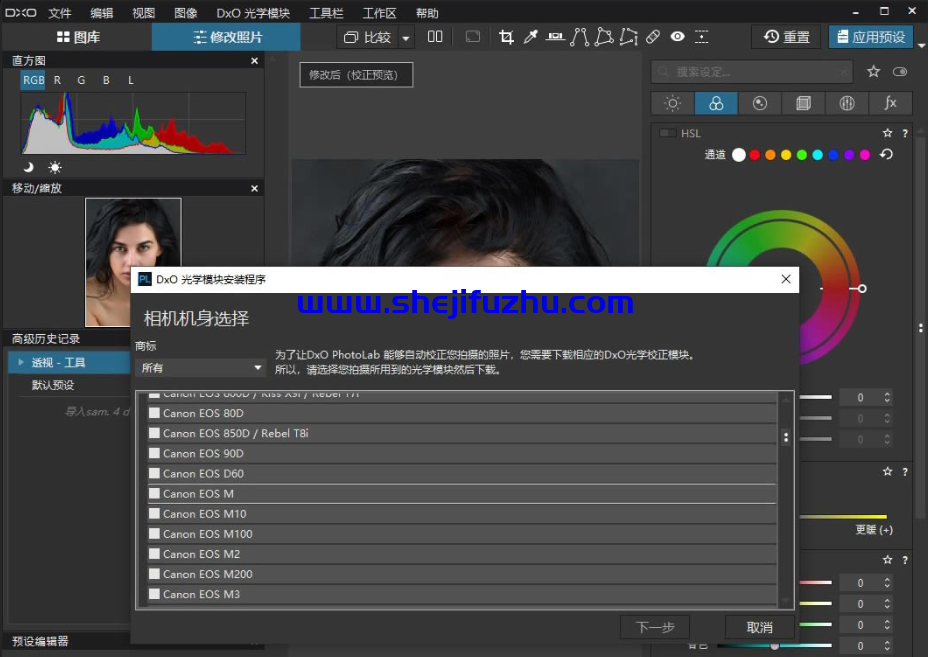
Task: Open the 文件 menu
Action: (60, 13)
